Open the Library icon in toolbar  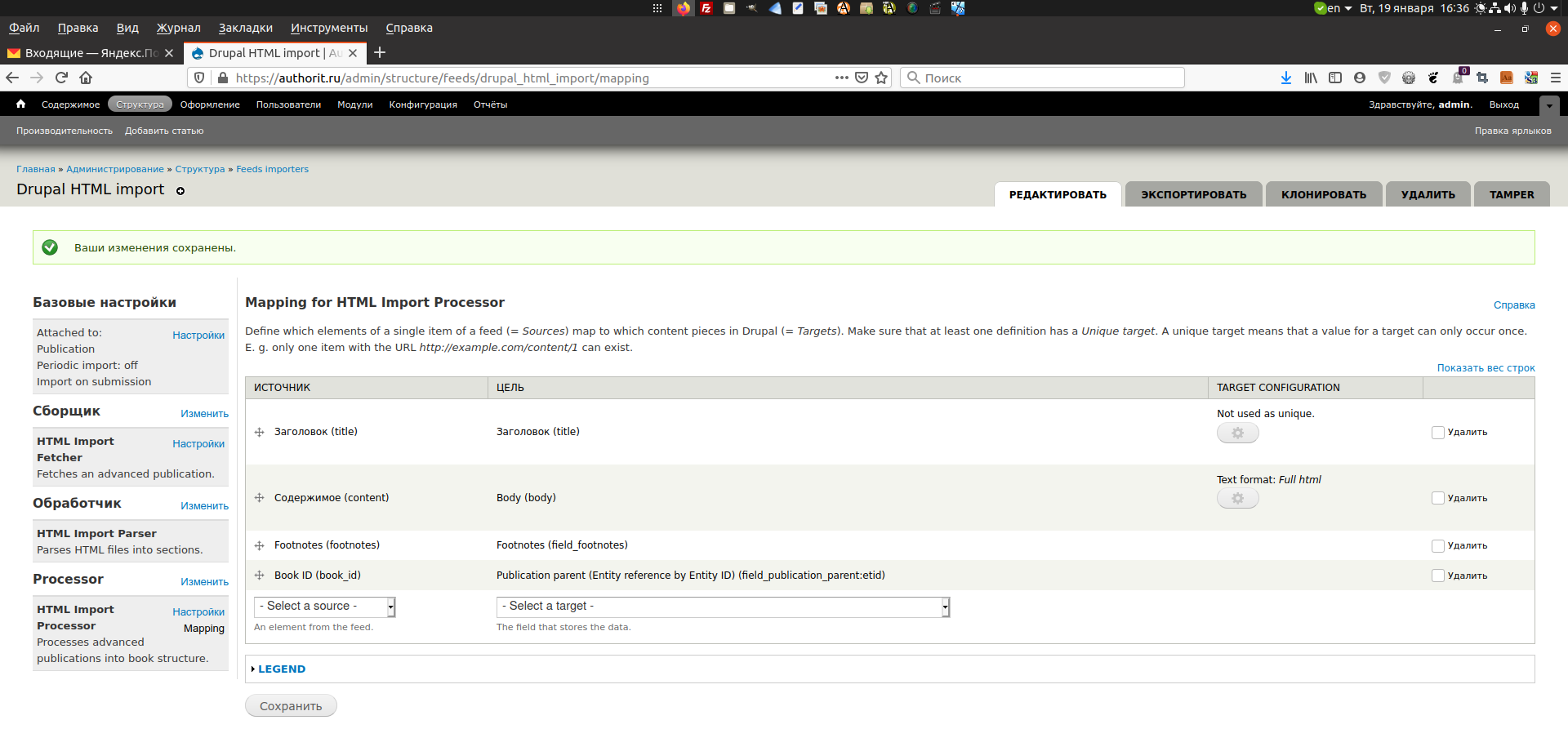(1311, 78)
